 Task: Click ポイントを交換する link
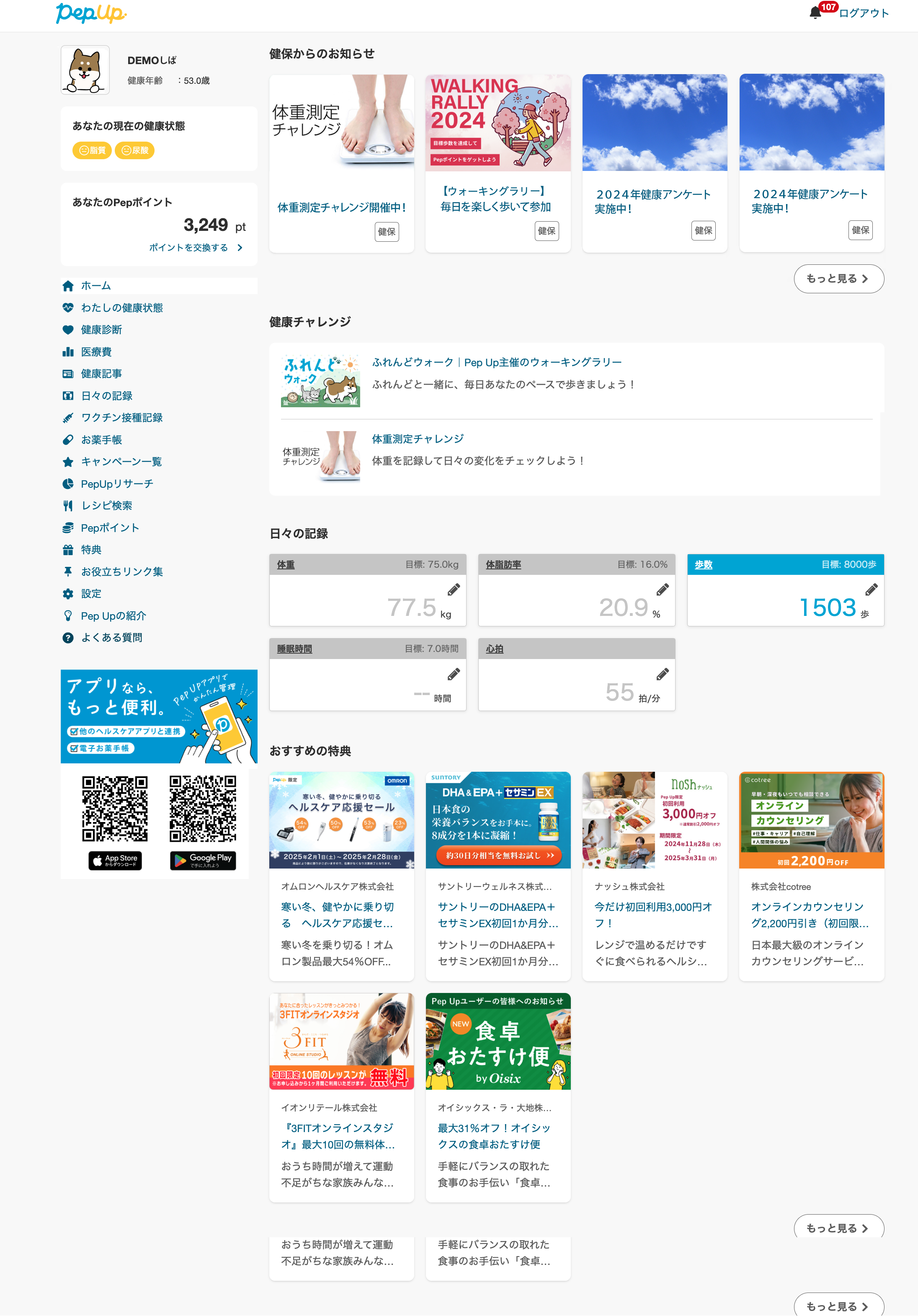[x=196, y=248]
